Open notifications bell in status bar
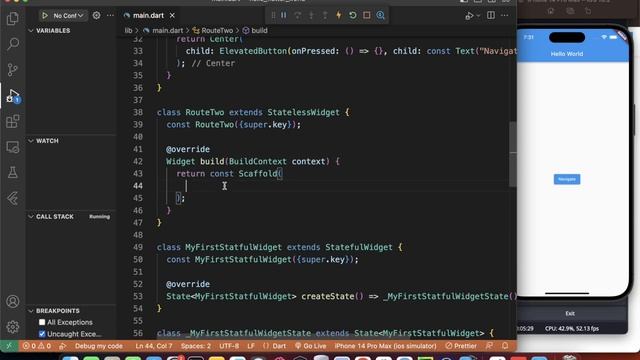Viewport: 640px width, 360px height. click(x=505, y=346)
